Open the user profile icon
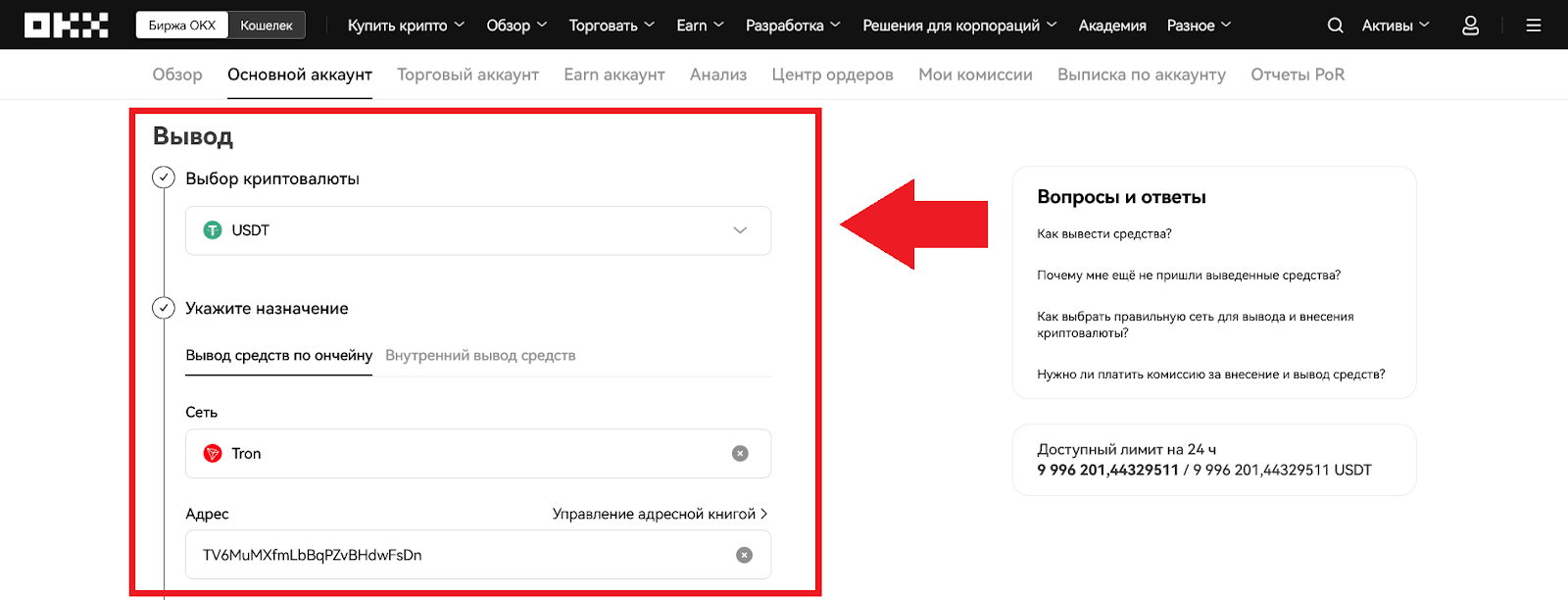1568x600 pixels. 1470,25
